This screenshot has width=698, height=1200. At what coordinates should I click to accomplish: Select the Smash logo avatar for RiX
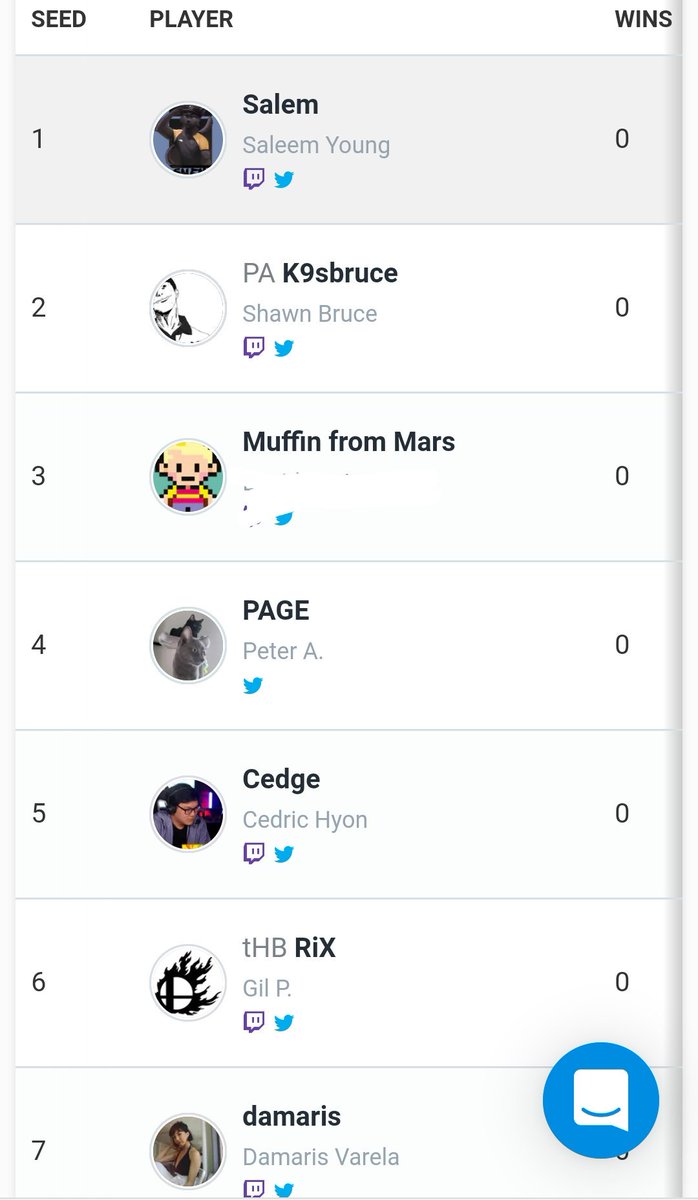(x=188, y=982)
